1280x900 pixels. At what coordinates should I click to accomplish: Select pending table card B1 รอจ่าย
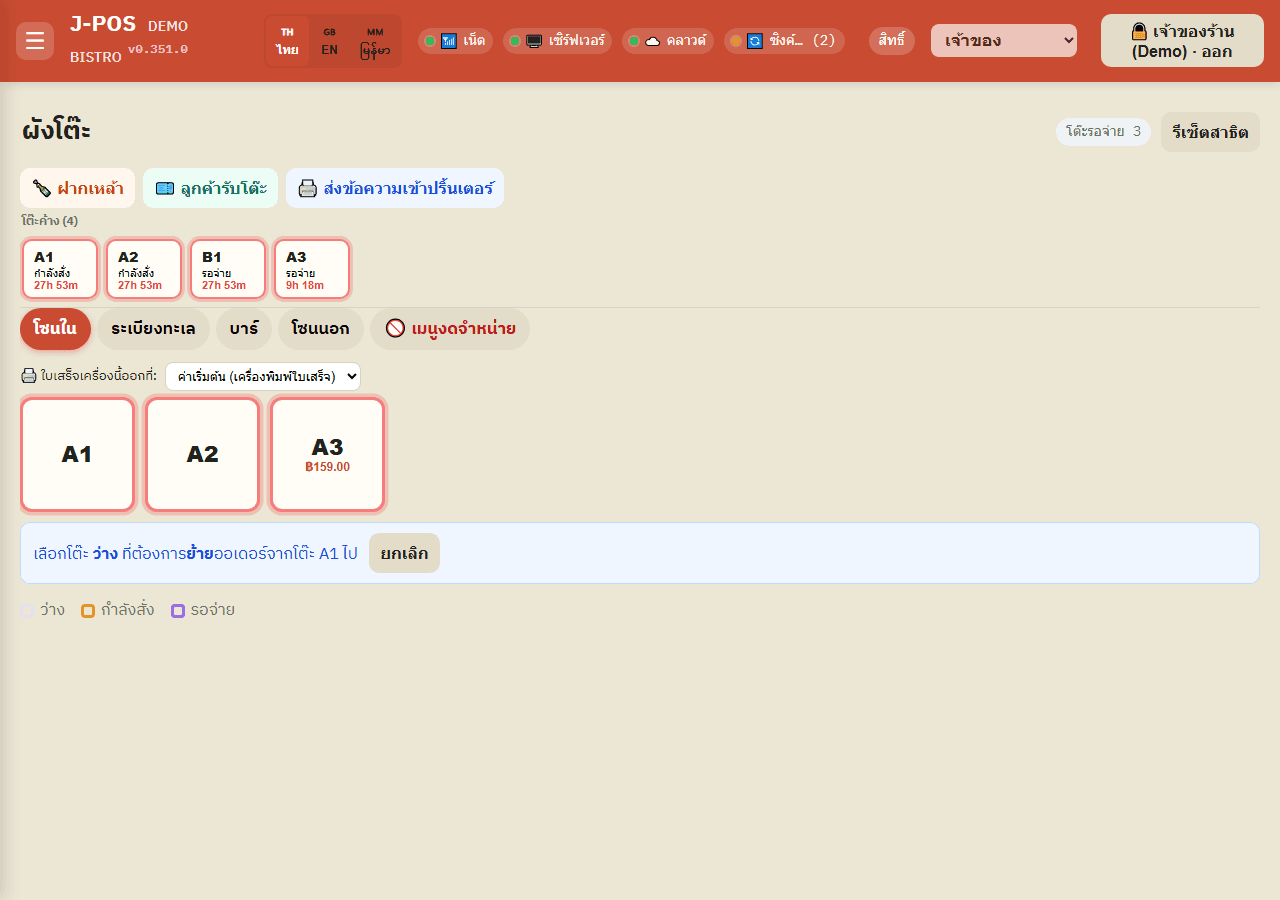tap(228, 269)
